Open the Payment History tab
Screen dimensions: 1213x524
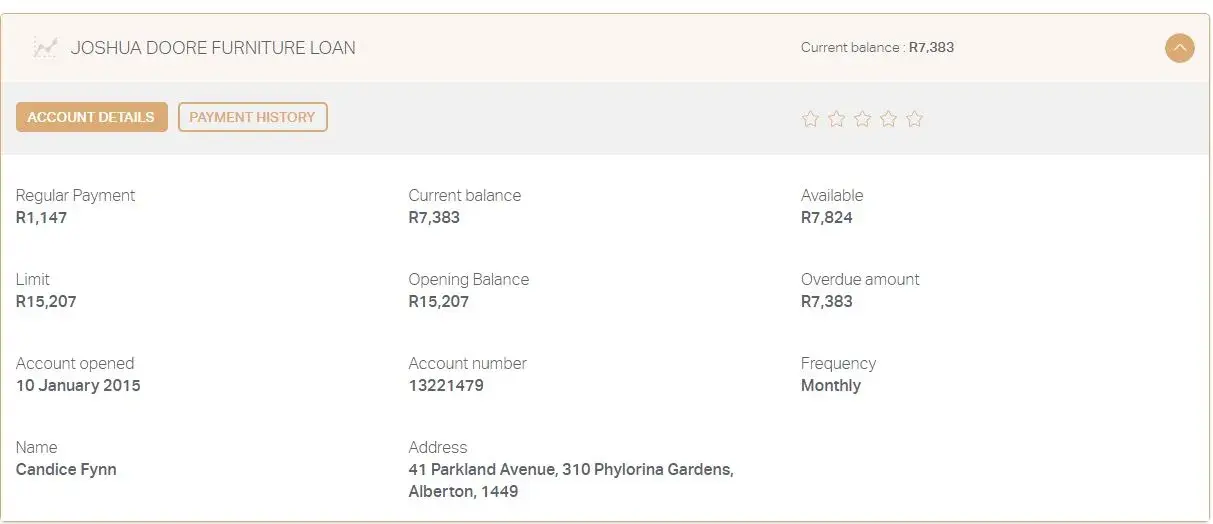(x=252, y=117)
